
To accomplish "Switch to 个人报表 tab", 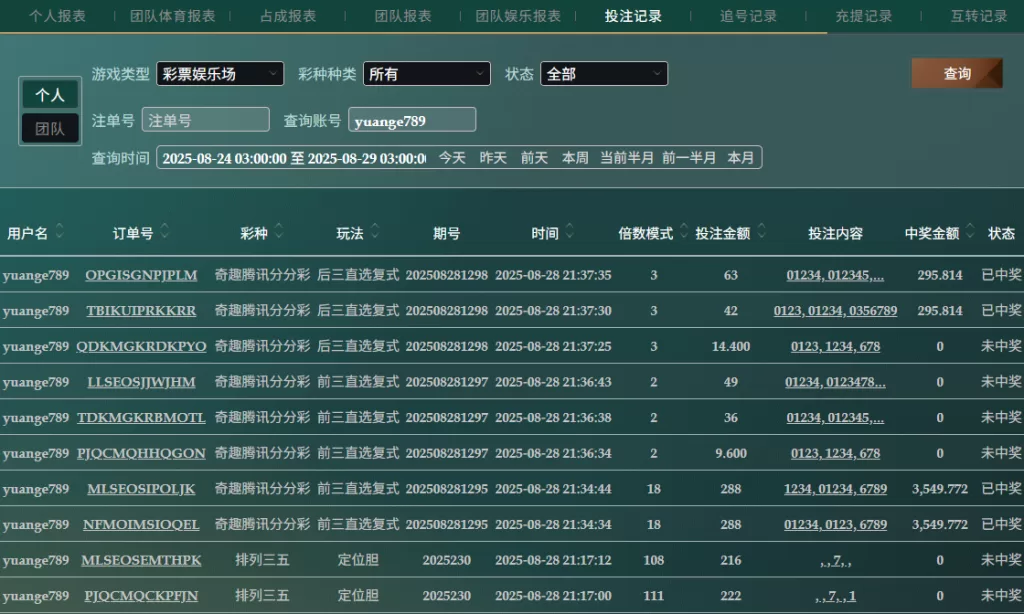I will coord(57,16).
